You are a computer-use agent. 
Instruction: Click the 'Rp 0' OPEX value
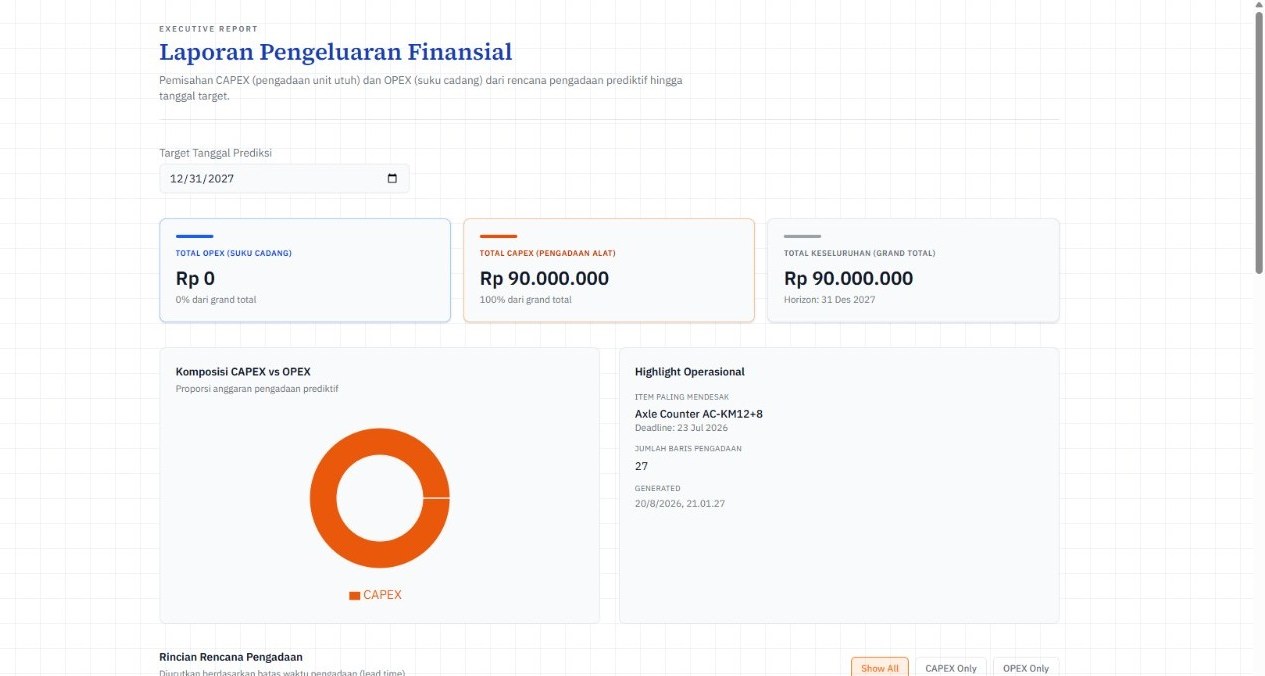coord(195,279)
